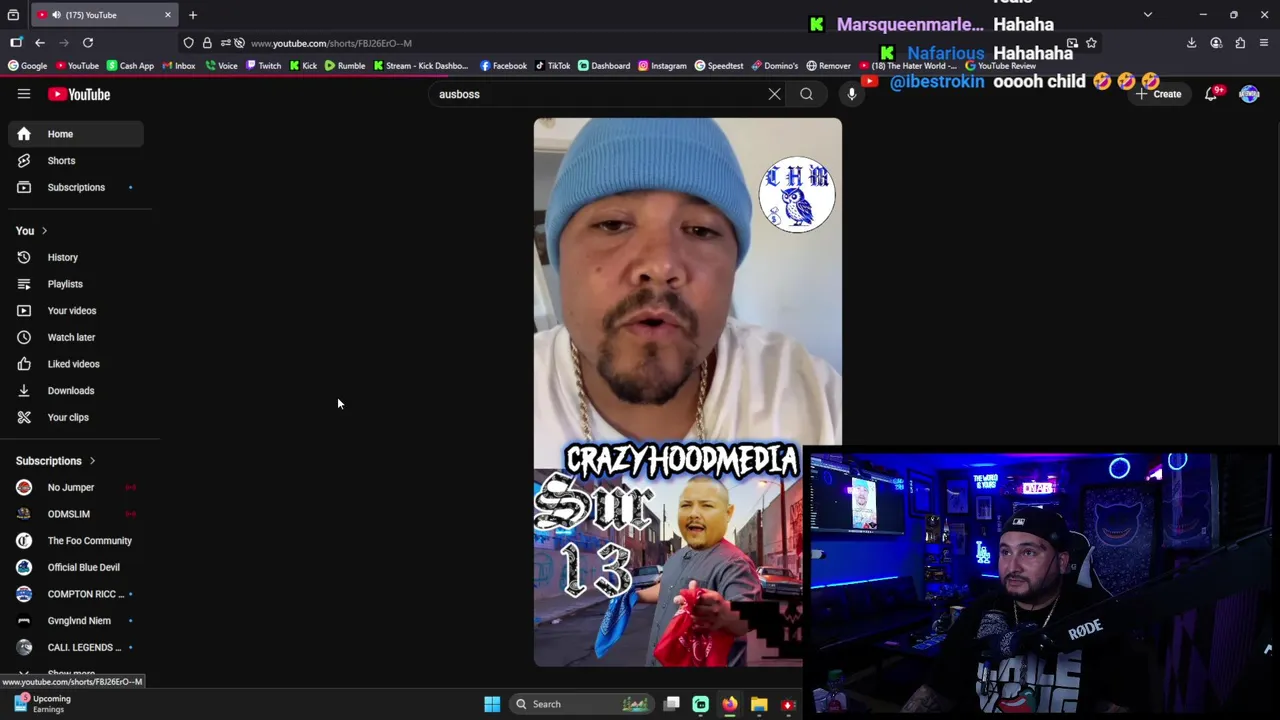1280x720 pixels.
Task: Open Windows Start menu
Action: point(492,704)
